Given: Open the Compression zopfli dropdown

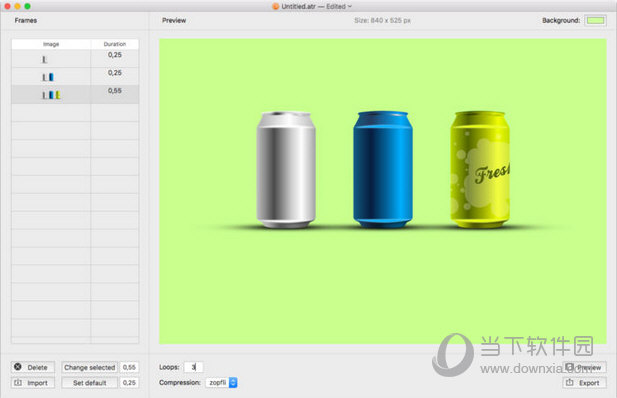Looking at the screenshot, I should click(x=222, y=382).
